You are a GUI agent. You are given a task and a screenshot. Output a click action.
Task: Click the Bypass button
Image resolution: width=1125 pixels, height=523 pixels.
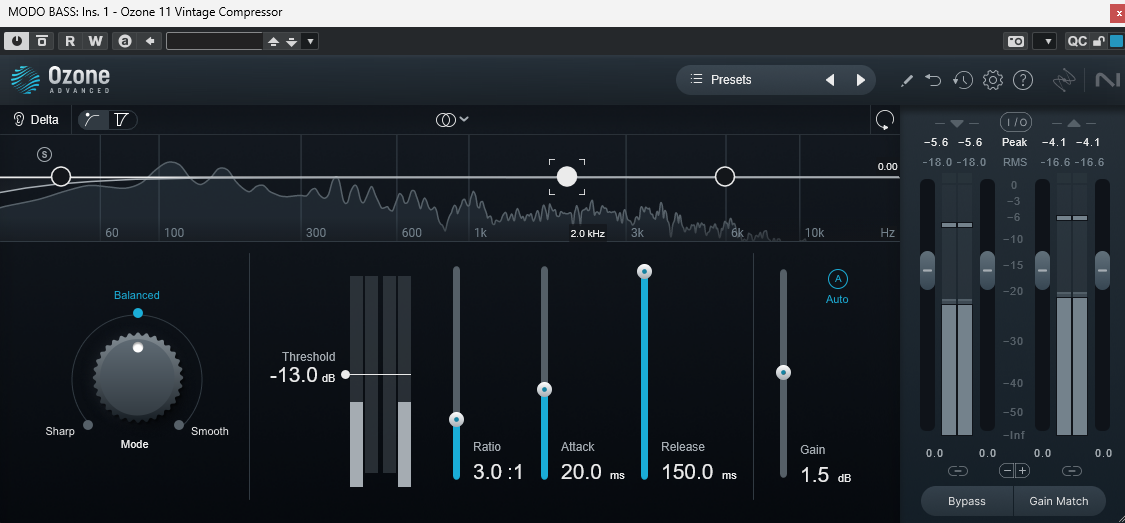(966, 501)
